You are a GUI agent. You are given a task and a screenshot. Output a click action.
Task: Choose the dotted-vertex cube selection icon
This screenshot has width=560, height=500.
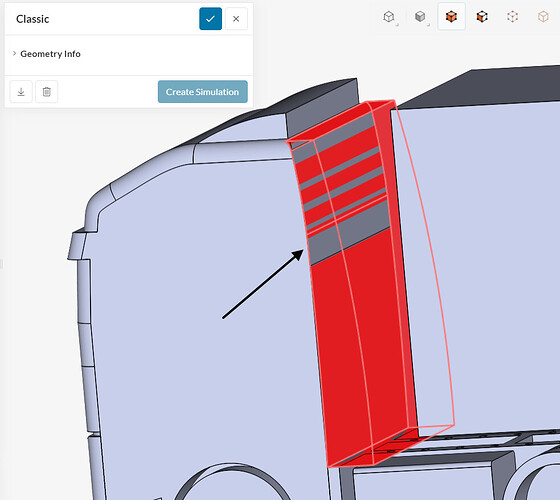(512, 16)
